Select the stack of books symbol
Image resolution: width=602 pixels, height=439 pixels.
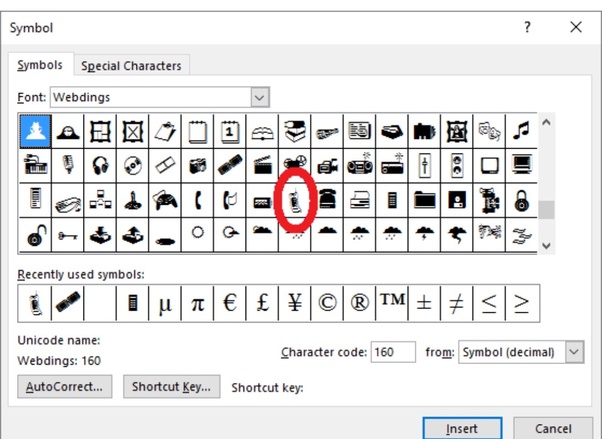[294, 131]
